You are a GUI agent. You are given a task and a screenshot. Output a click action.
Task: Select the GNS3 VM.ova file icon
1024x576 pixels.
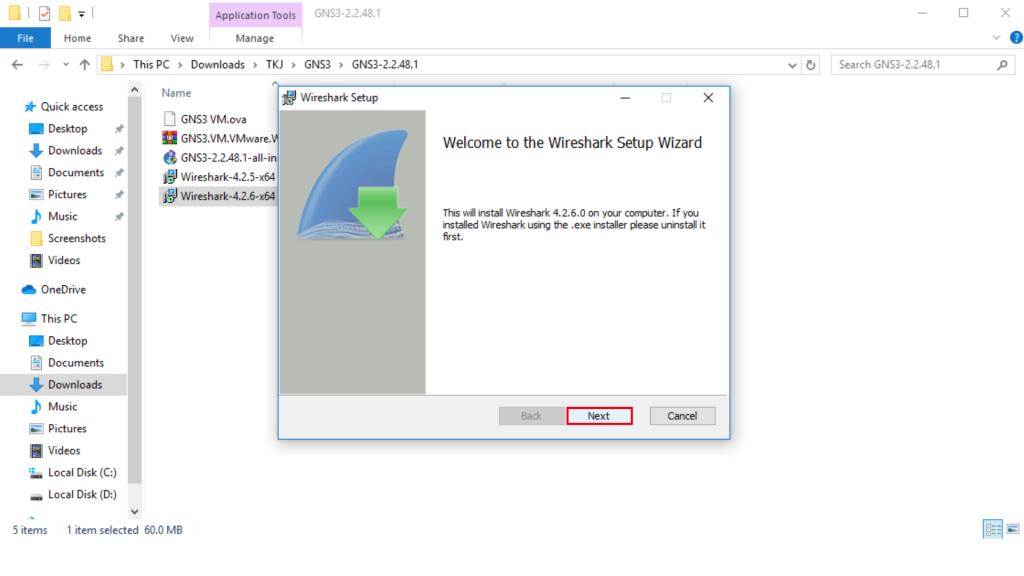click(170, 119)
